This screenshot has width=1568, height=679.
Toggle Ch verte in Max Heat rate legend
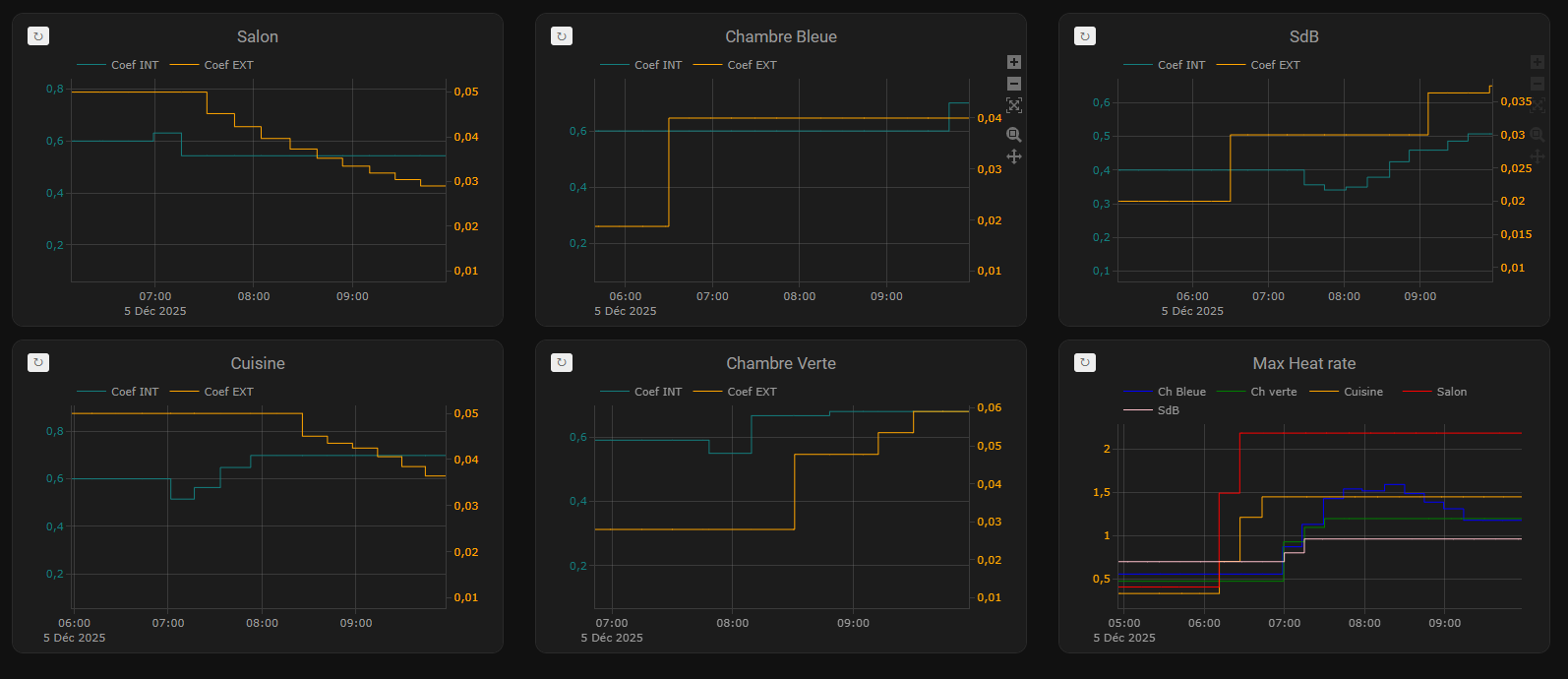(1273, 392)
